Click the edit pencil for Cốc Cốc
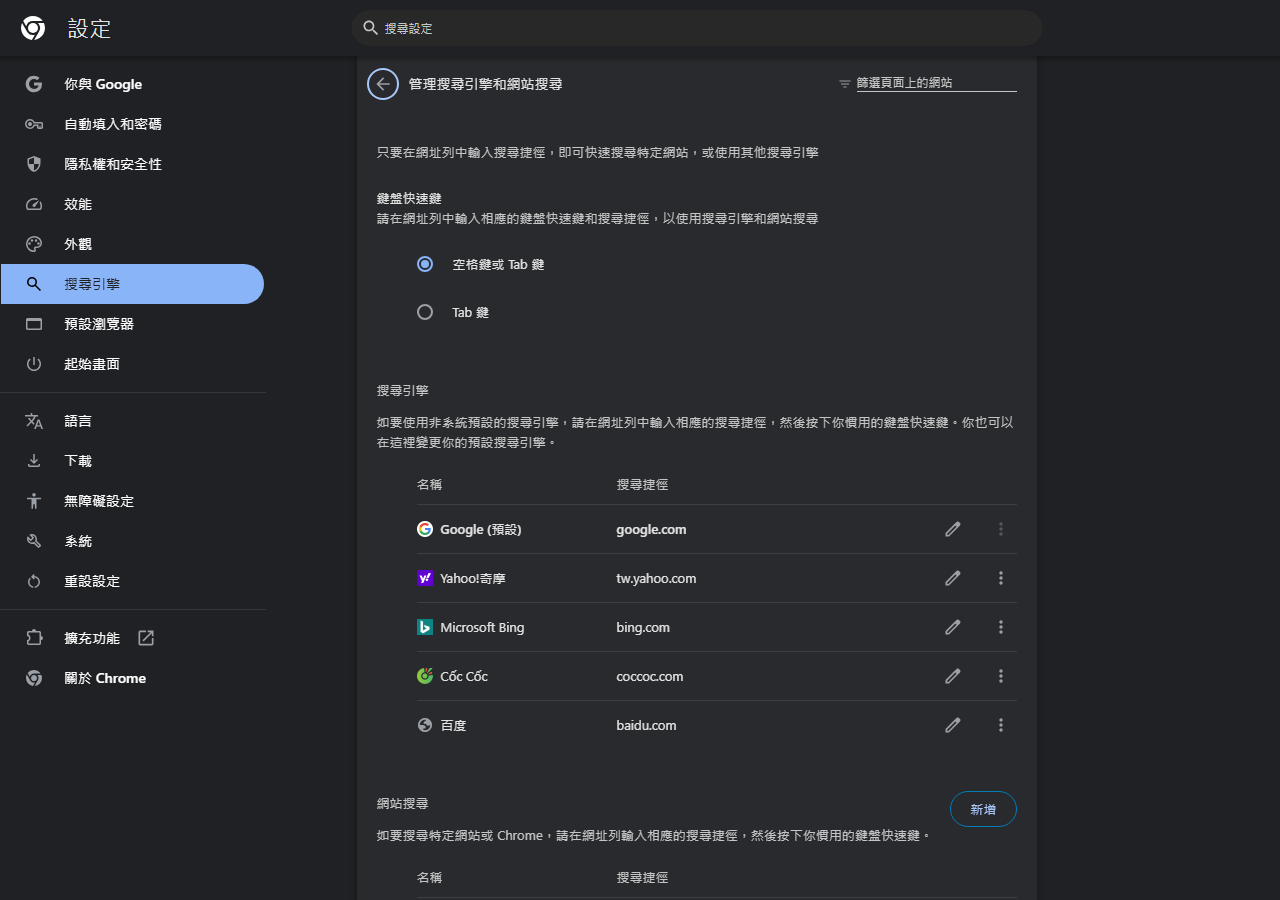 [x=952, y=676]
